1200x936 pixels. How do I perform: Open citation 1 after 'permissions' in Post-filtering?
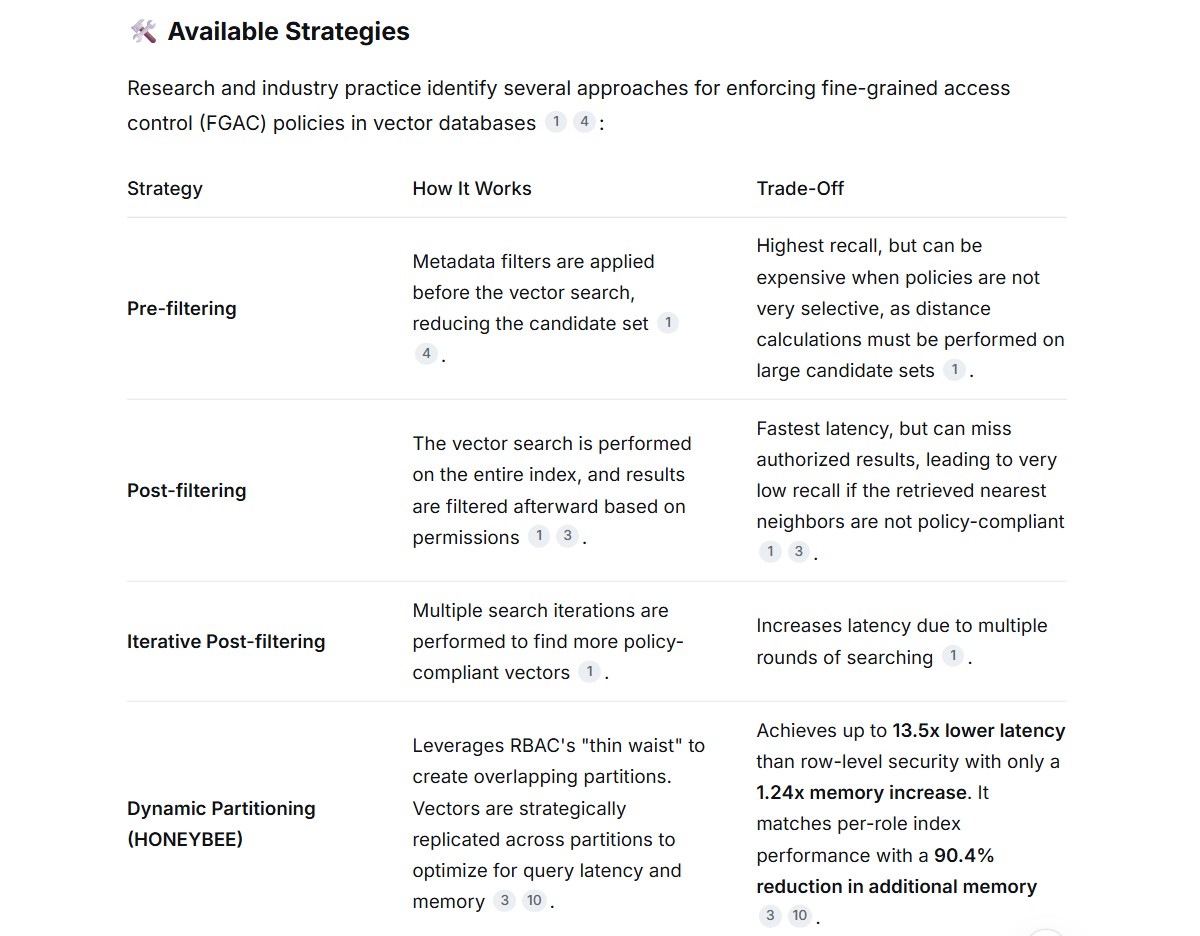click(x=539, y=536)
